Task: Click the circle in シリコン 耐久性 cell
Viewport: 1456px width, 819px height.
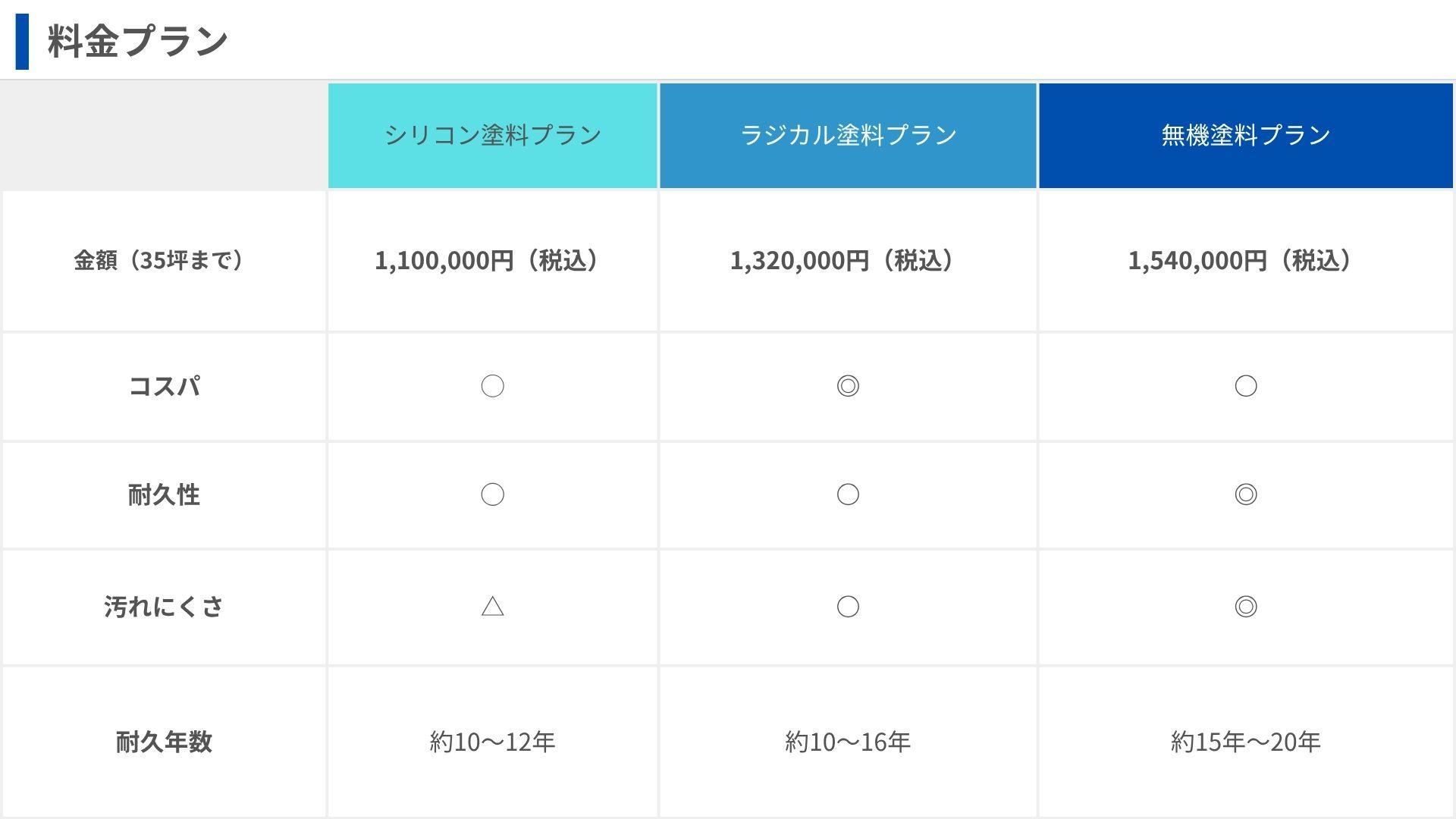Action: [x=493, y=494]
